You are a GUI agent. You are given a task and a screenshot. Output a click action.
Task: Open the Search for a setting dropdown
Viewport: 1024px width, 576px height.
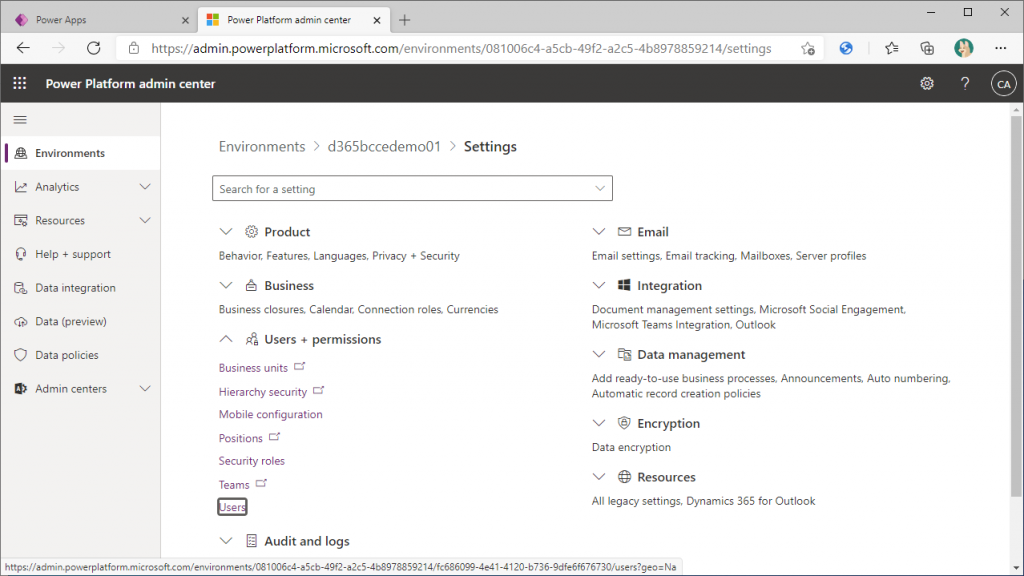[412, 189]
